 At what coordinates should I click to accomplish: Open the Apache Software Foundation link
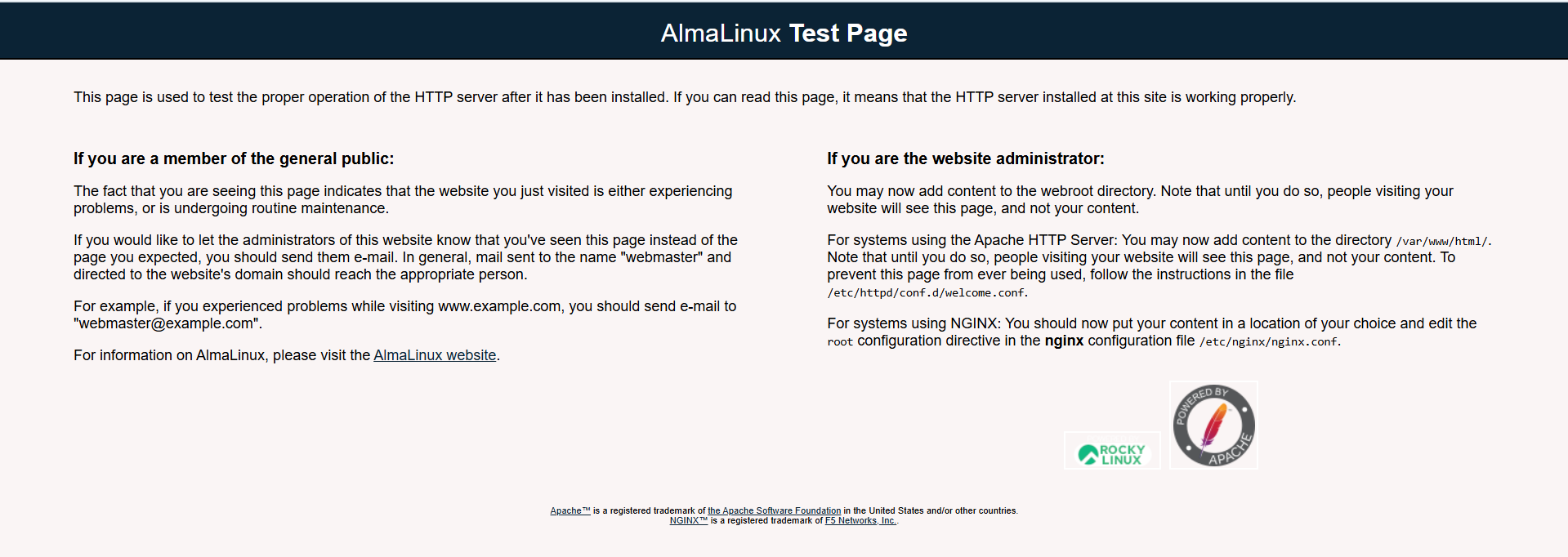click(x=774, y=511)
